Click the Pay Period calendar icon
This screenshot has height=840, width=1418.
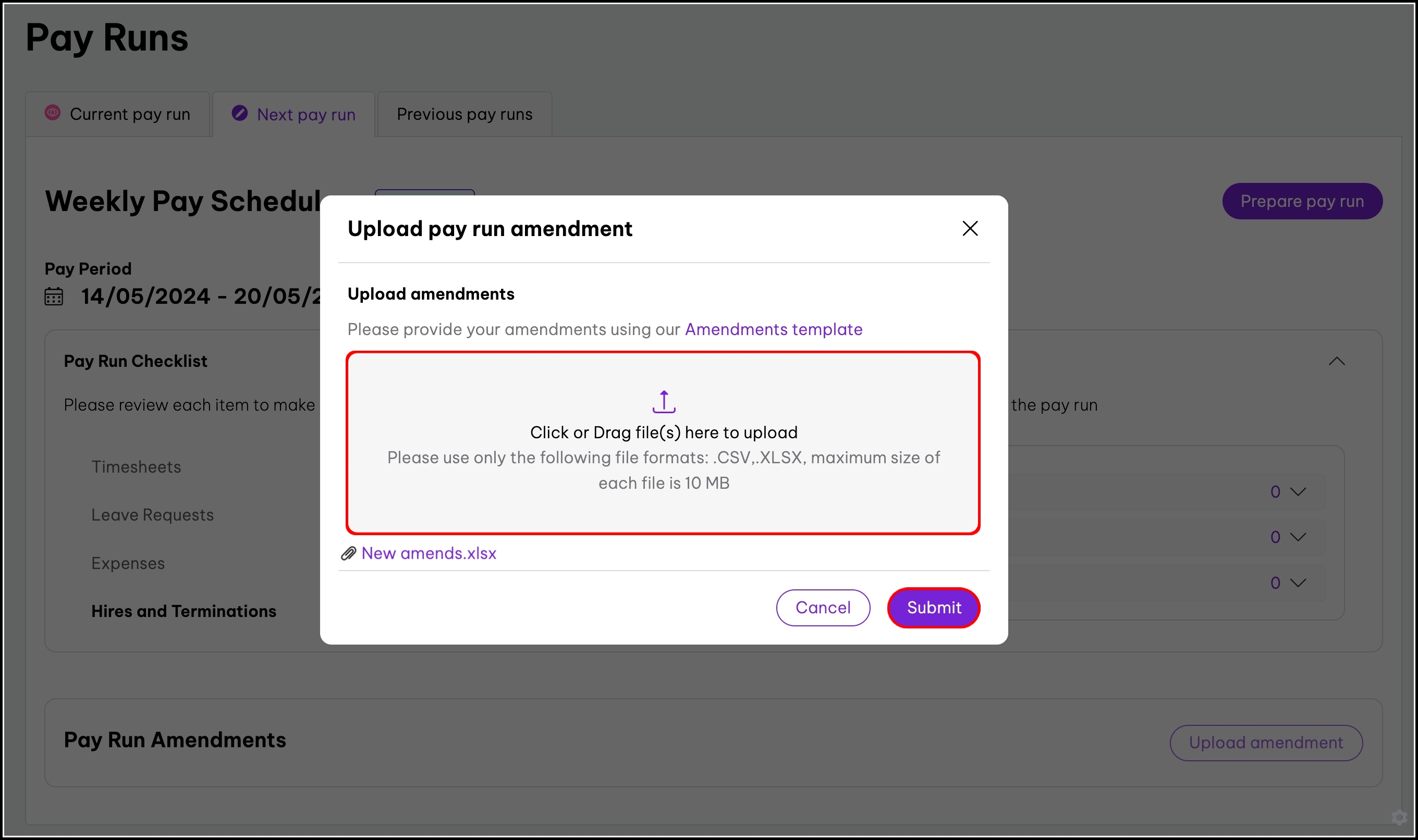pos(54,297)
